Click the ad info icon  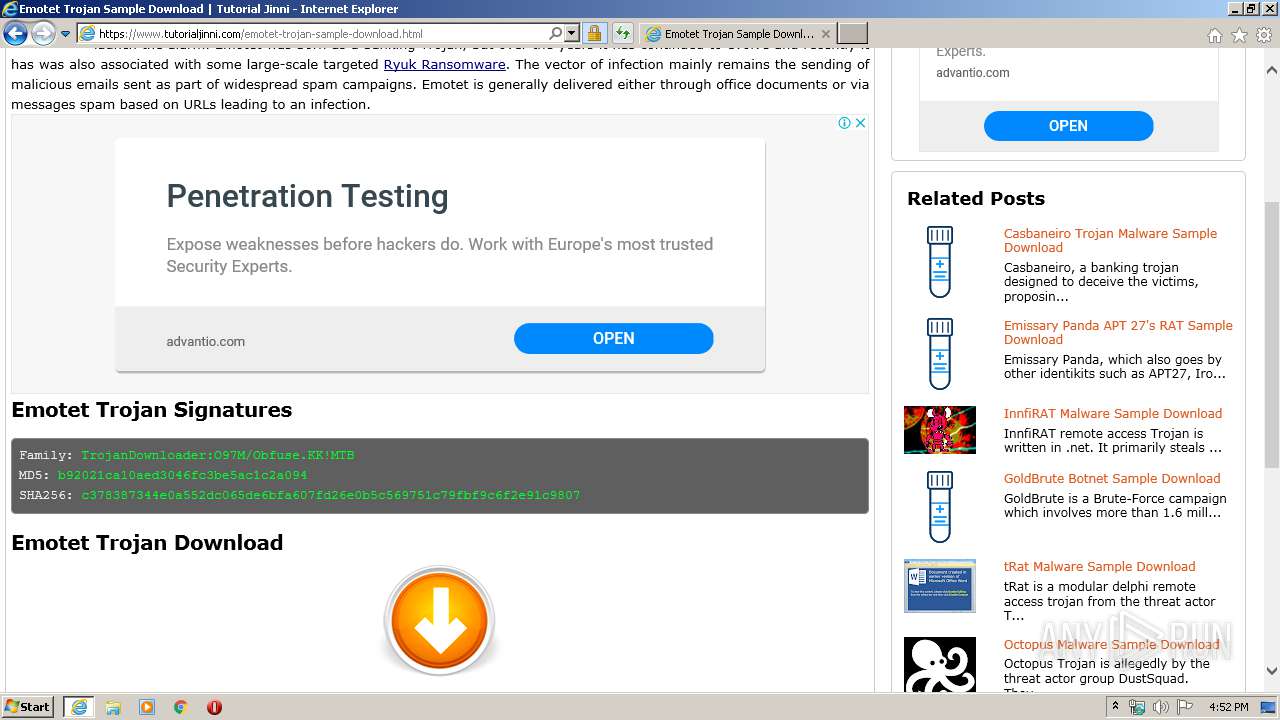tap(844, 123)
